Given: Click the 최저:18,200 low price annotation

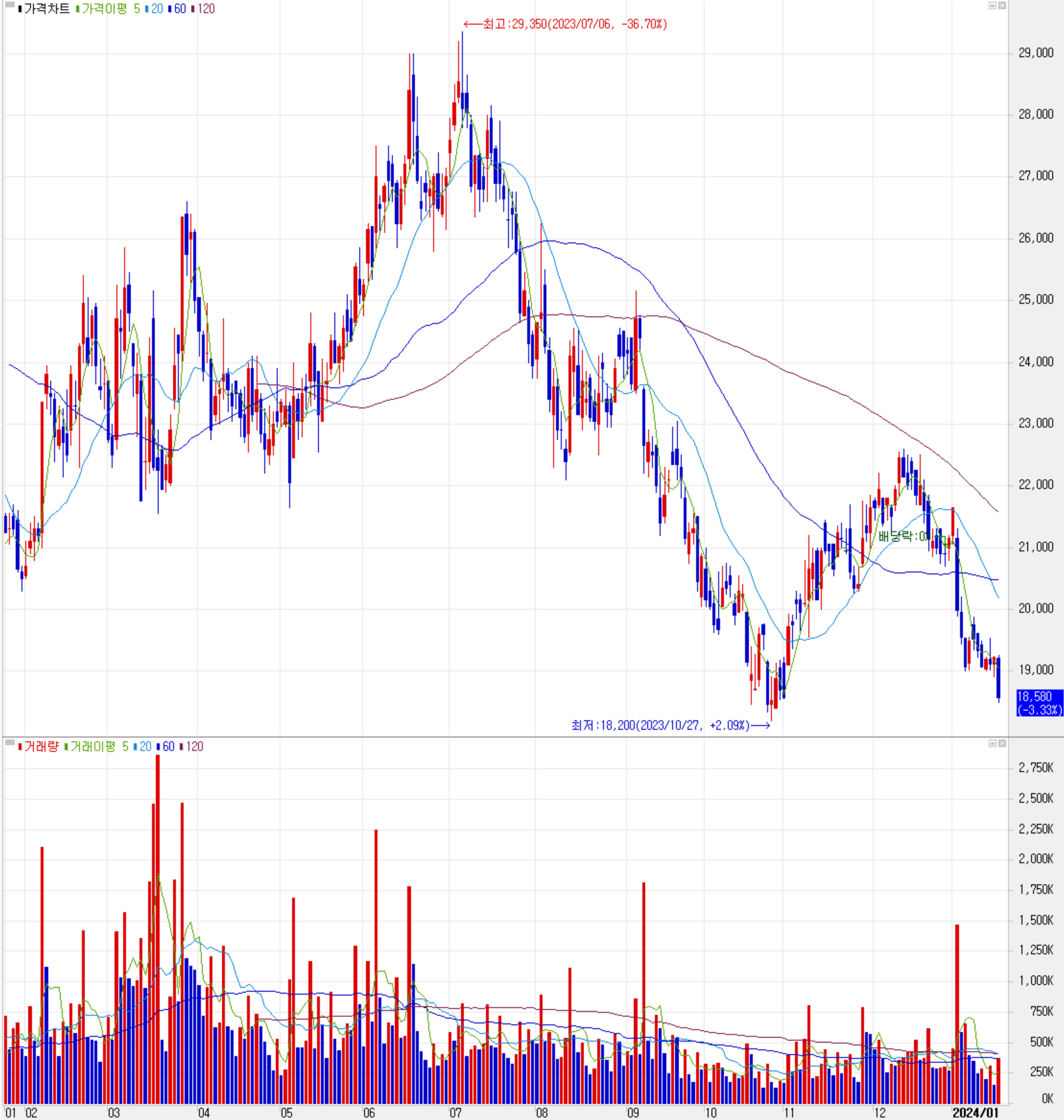Looking at the screenshot, I should coord(671,725).
